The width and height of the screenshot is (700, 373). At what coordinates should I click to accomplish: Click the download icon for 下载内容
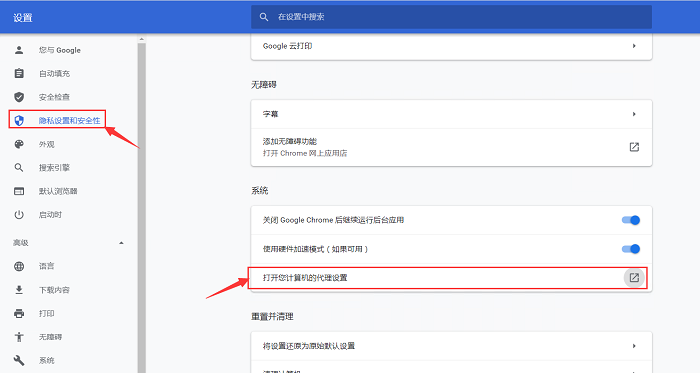(x=19, y=290)
